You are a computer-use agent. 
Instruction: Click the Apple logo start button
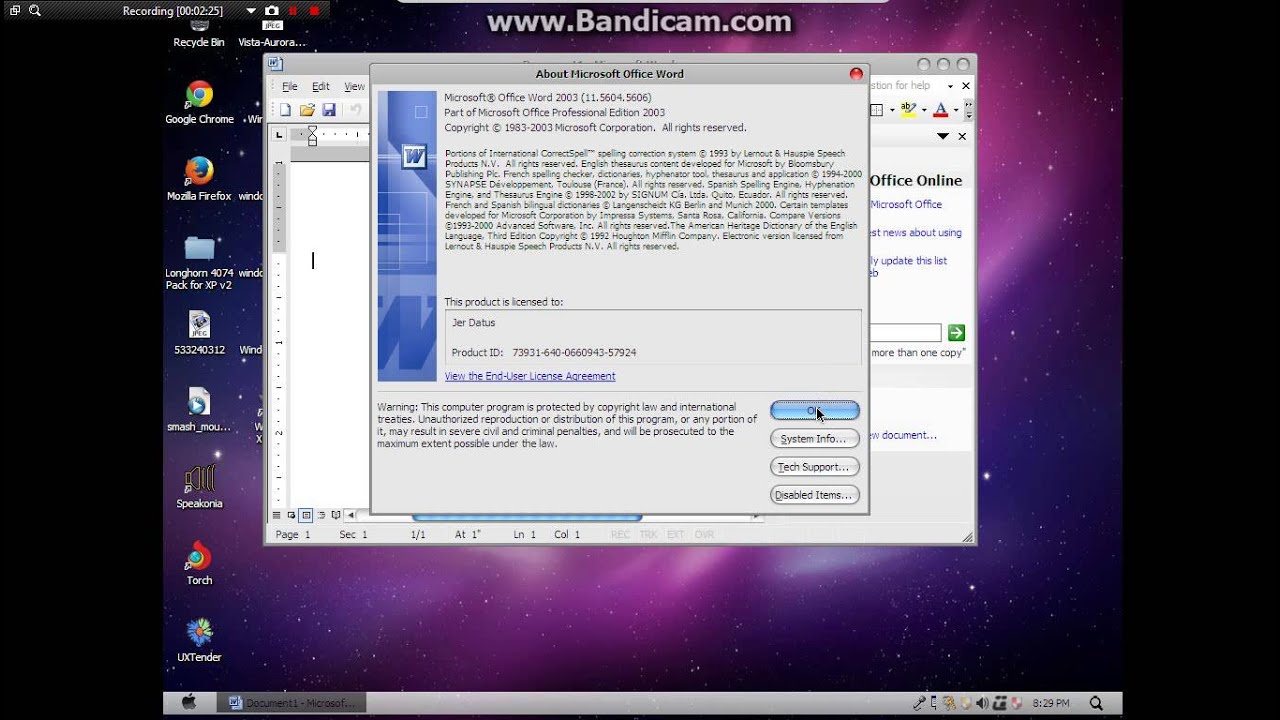[189, 703]
